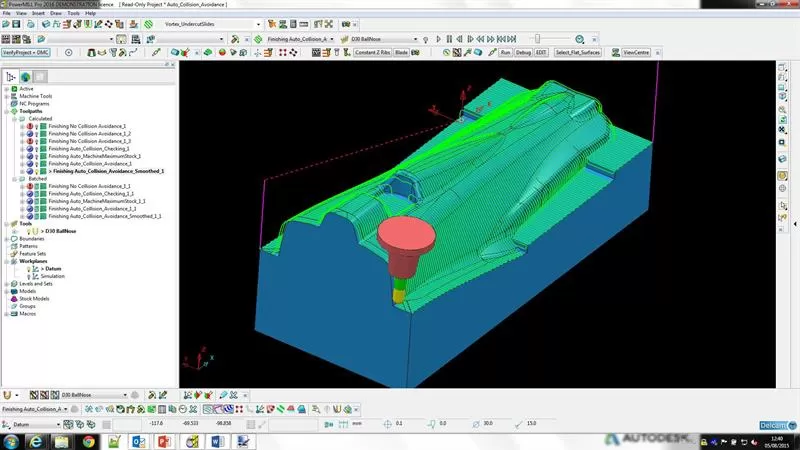Collapse the Calculated folder node
Viewport: 800px width, 450px height.
tap(14, 119)
